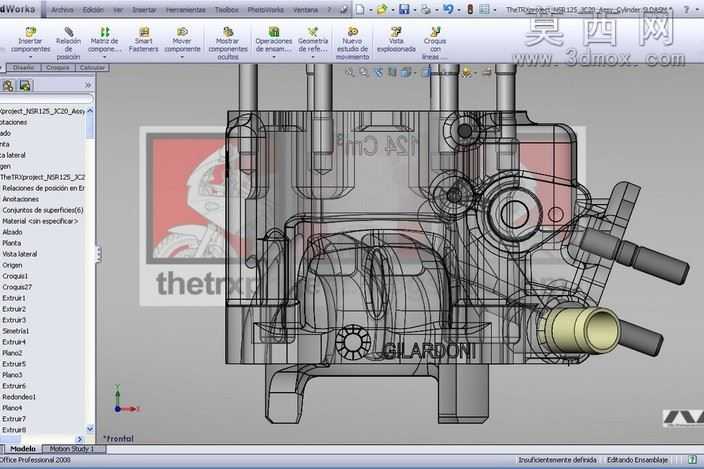The image size is (704, 469).
Task: Print the document with printer icon
Action: coord(426,9)
